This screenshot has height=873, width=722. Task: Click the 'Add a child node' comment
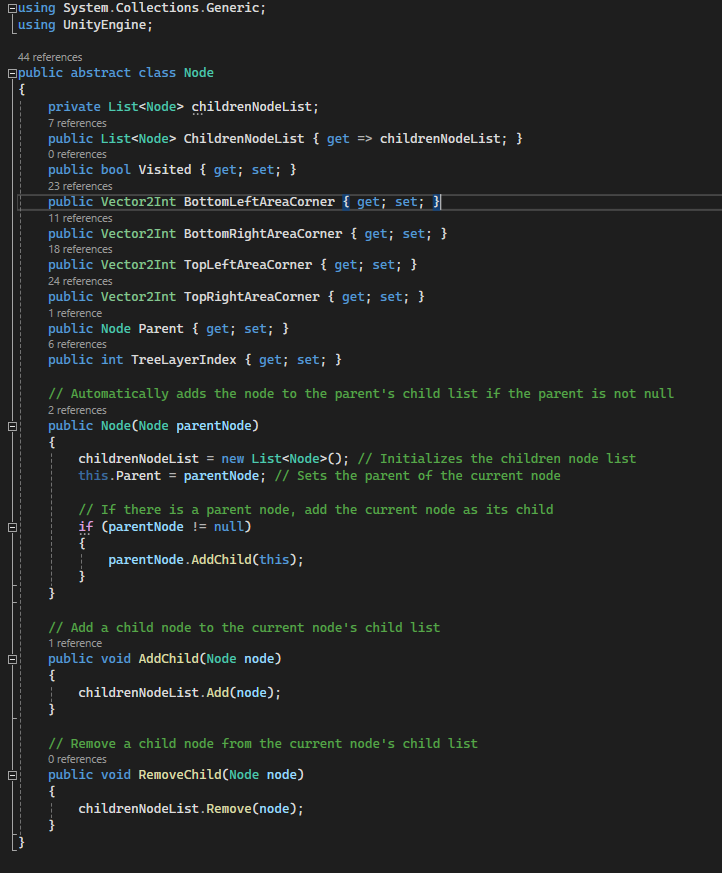click(244, 628)
